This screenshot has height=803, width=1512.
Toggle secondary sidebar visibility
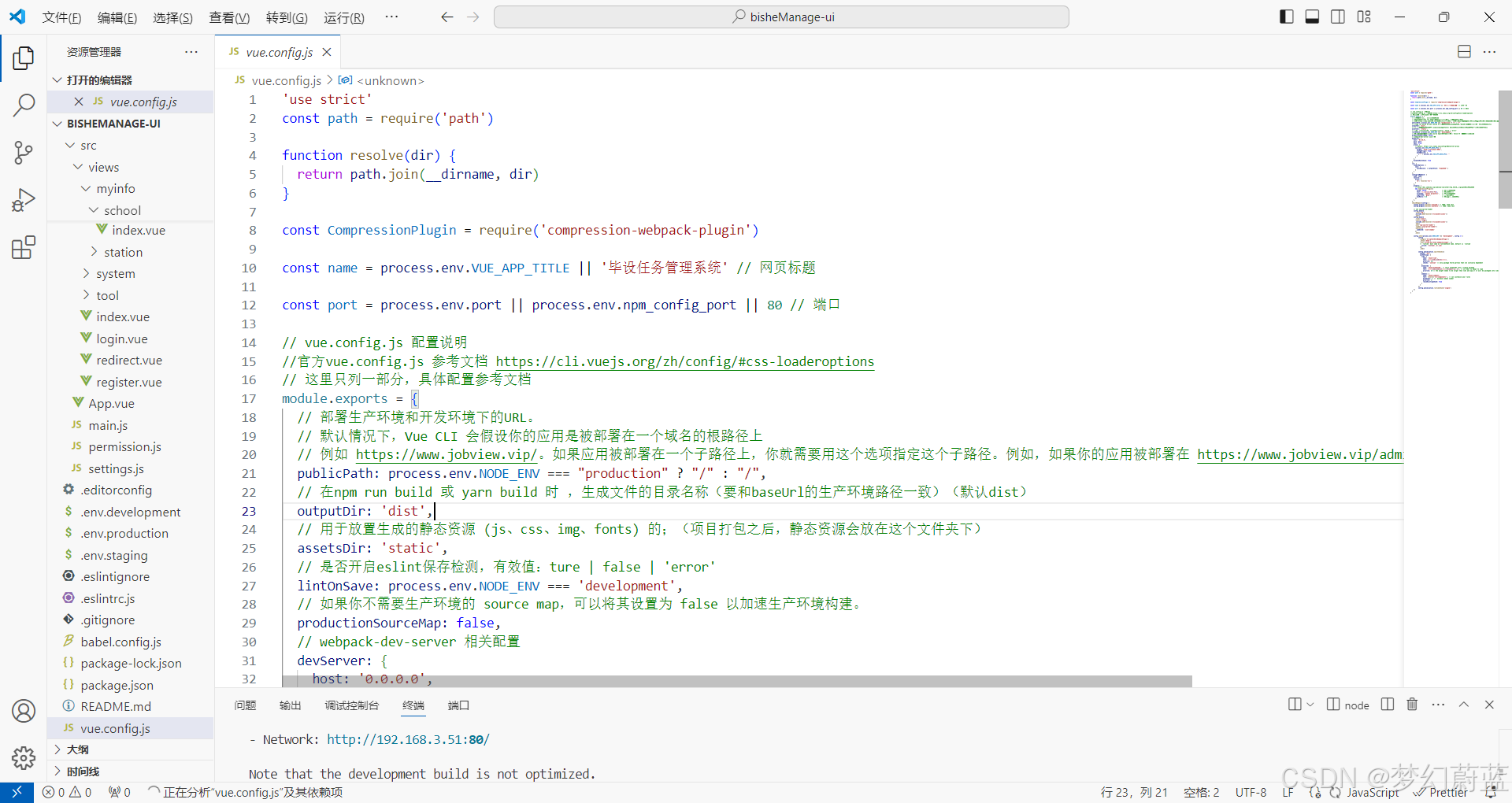point(1338,17)
